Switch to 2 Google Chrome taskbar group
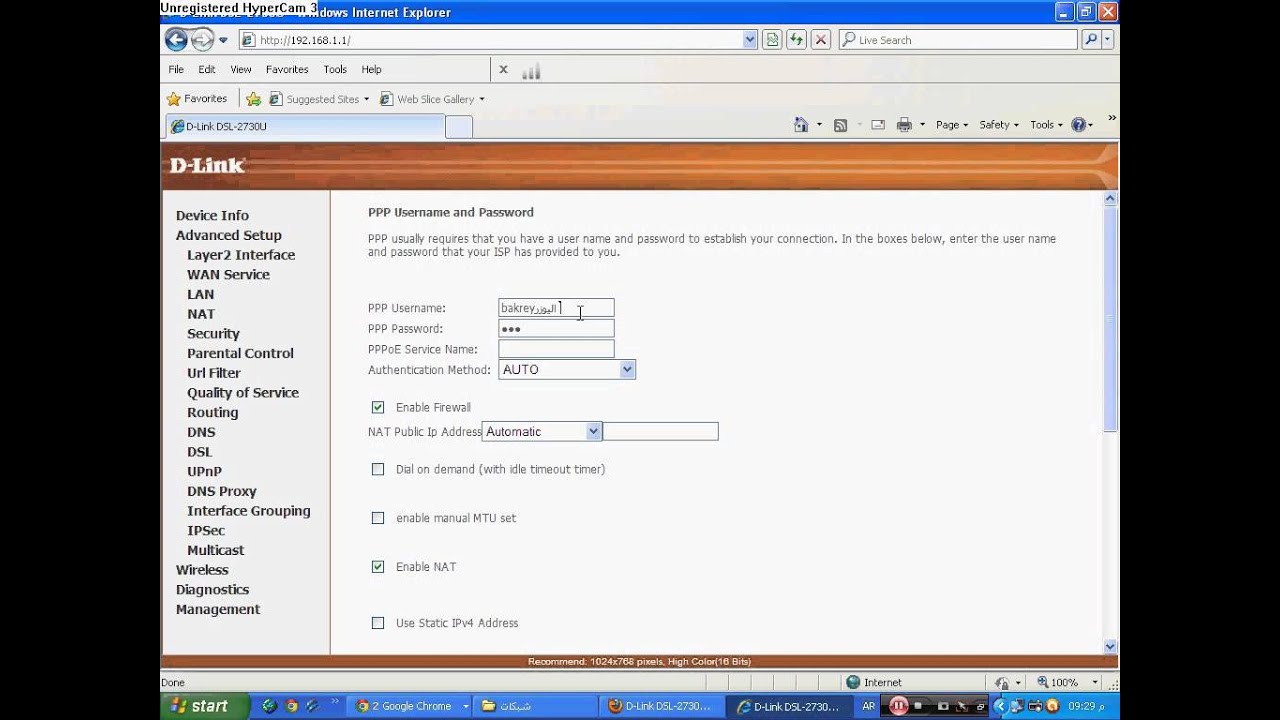Screen dimensions: 1280x720 [x=412, y=706]
